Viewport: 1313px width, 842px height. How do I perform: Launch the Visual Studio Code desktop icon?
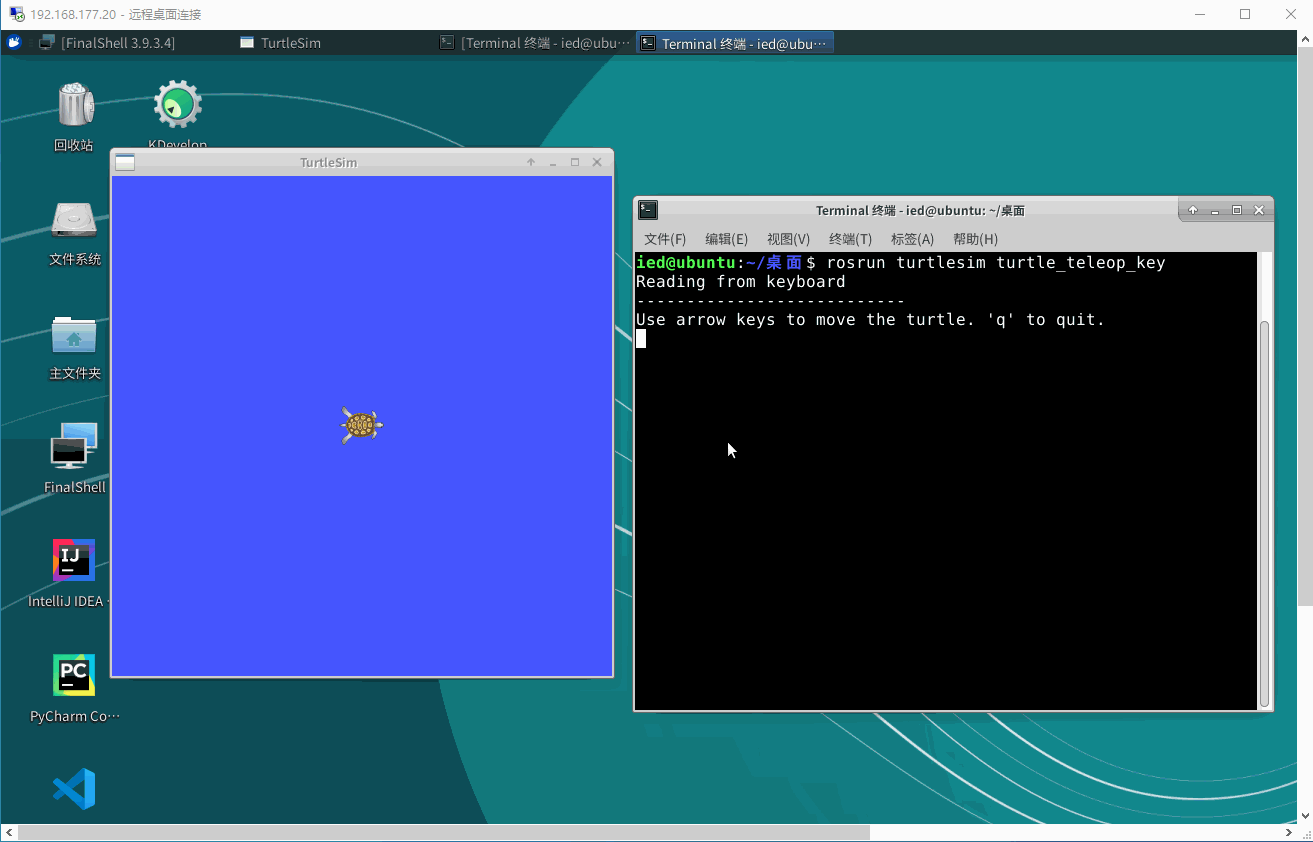pos(74,789)
